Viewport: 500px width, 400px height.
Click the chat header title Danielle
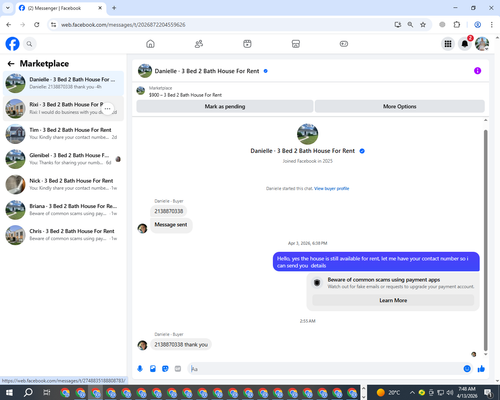click(207, 71)
